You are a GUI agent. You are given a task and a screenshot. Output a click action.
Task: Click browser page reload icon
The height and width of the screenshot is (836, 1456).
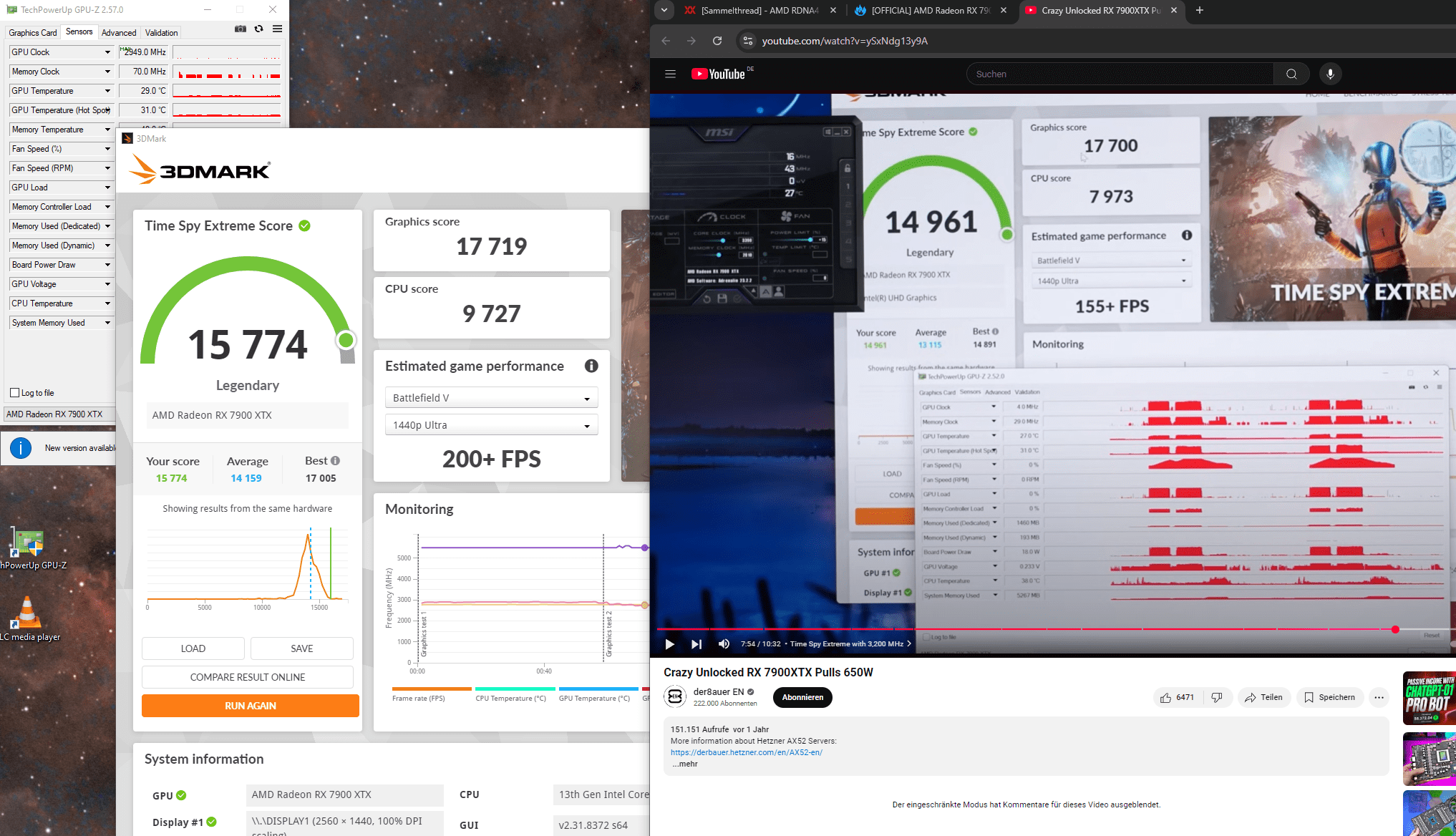717,41
